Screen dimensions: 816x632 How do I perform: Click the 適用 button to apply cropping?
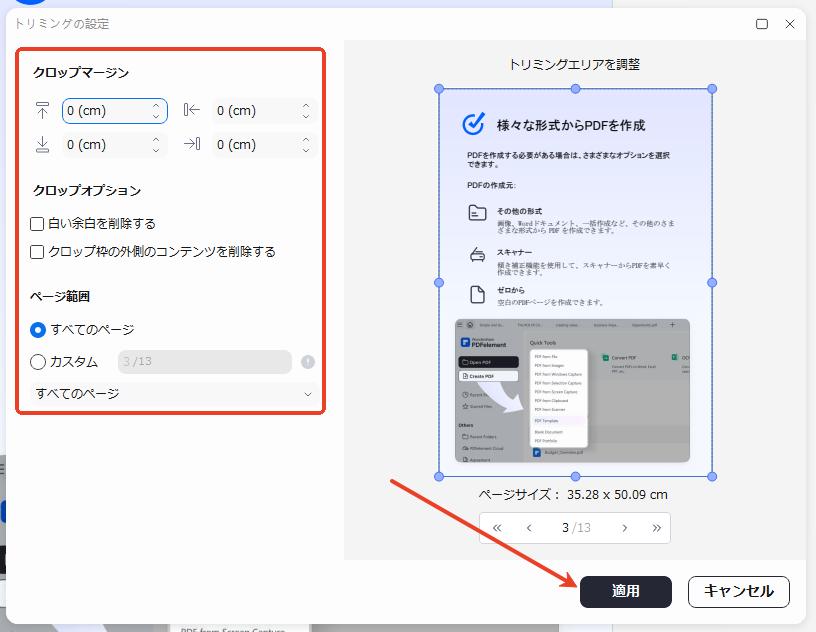tap(626, 592)
